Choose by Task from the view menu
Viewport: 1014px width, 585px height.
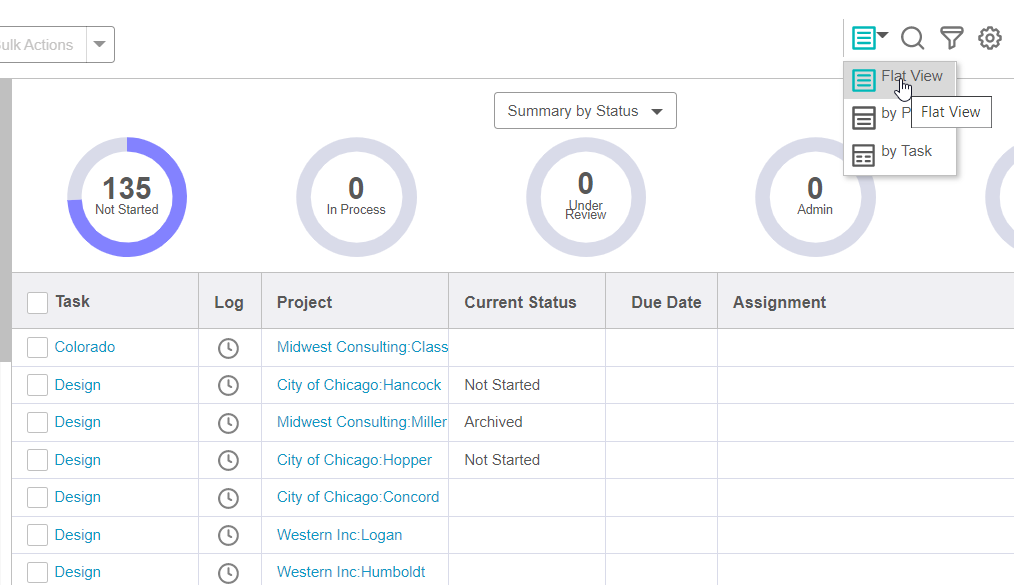click(x=907, y=151)
